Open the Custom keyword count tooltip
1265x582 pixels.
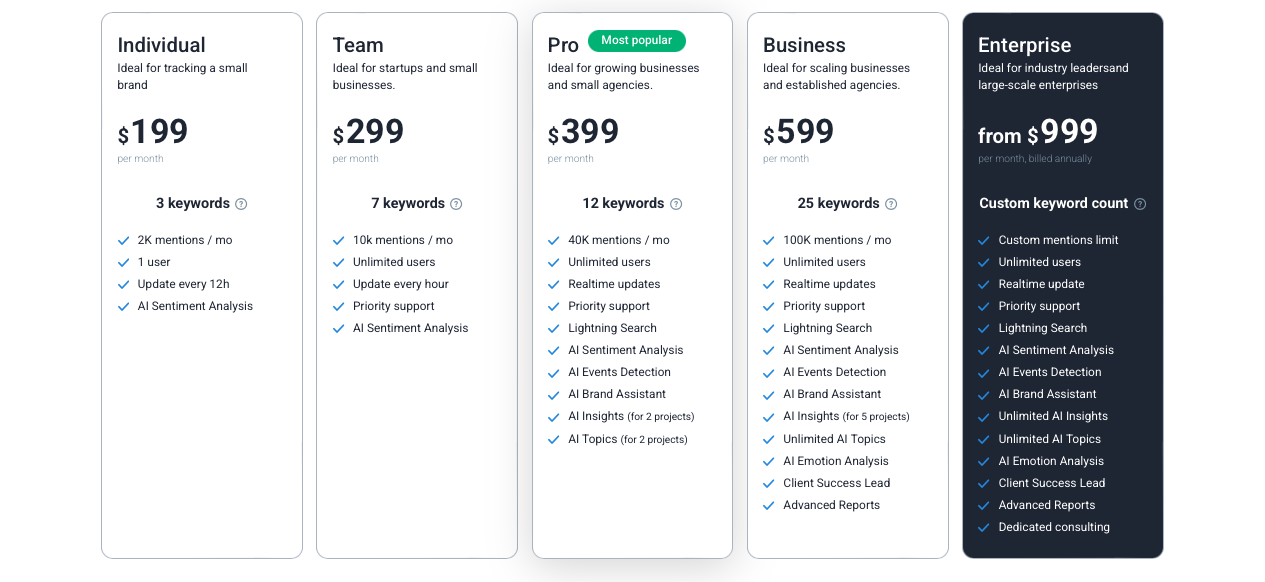point(1140,203)
